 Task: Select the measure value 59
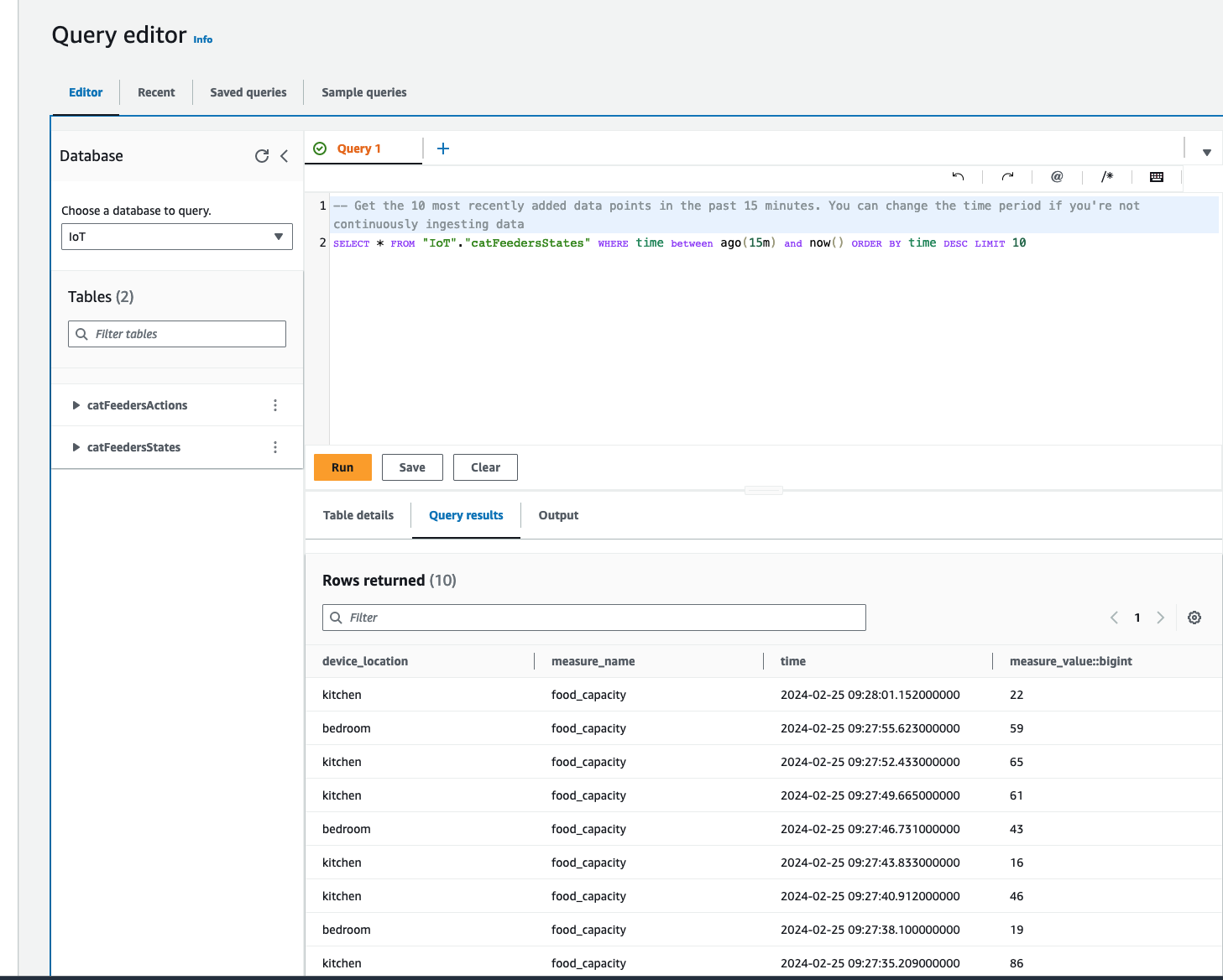click(x=1017, y=728)
